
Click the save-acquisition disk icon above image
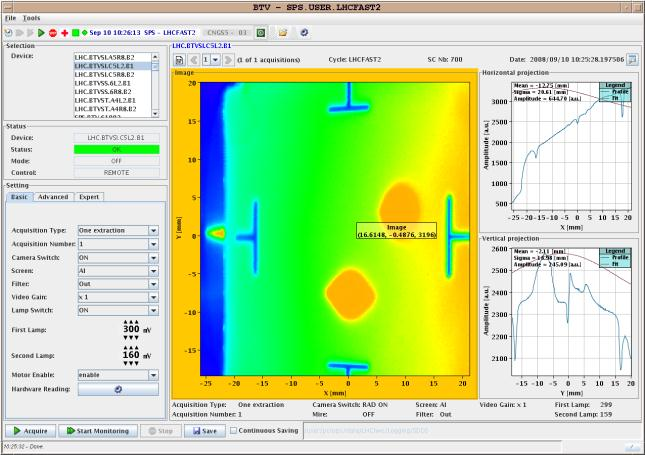179,60
